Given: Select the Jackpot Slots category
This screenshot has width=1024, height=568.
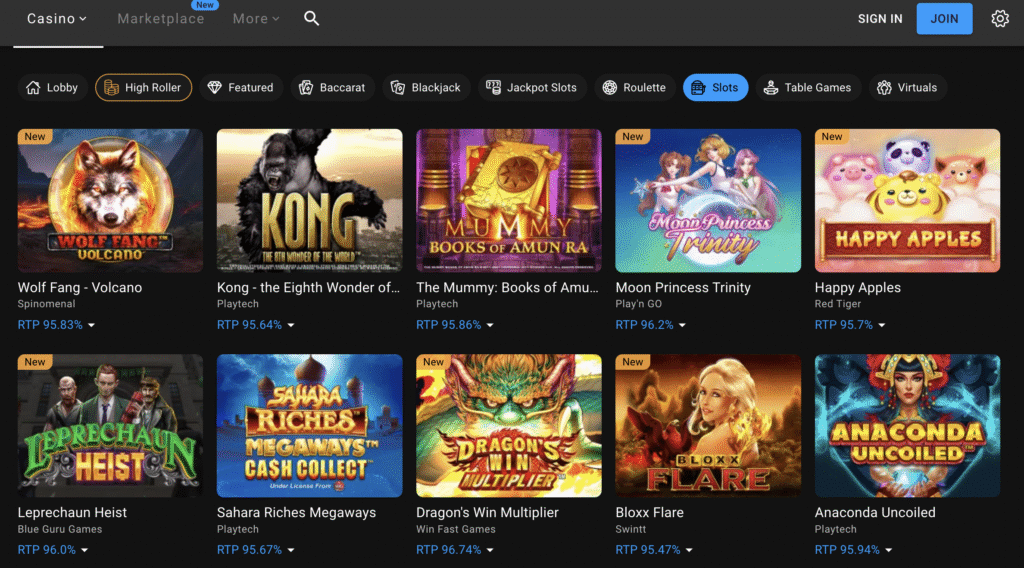Looking at the screenshot, I should pyautogui.click(x=532, y=87).
